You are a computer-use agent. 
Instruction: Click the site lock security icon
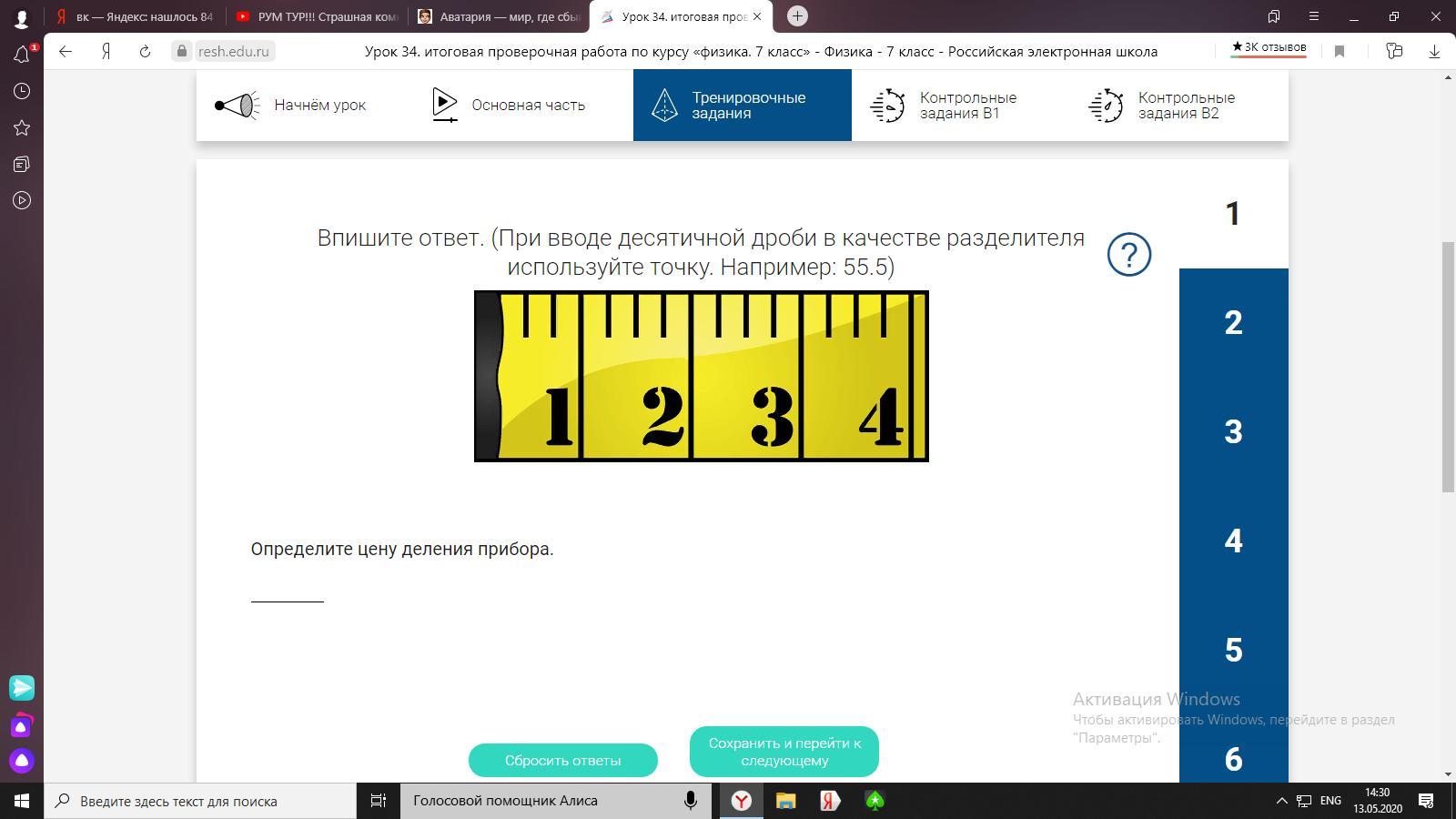[x=182, y=52]
